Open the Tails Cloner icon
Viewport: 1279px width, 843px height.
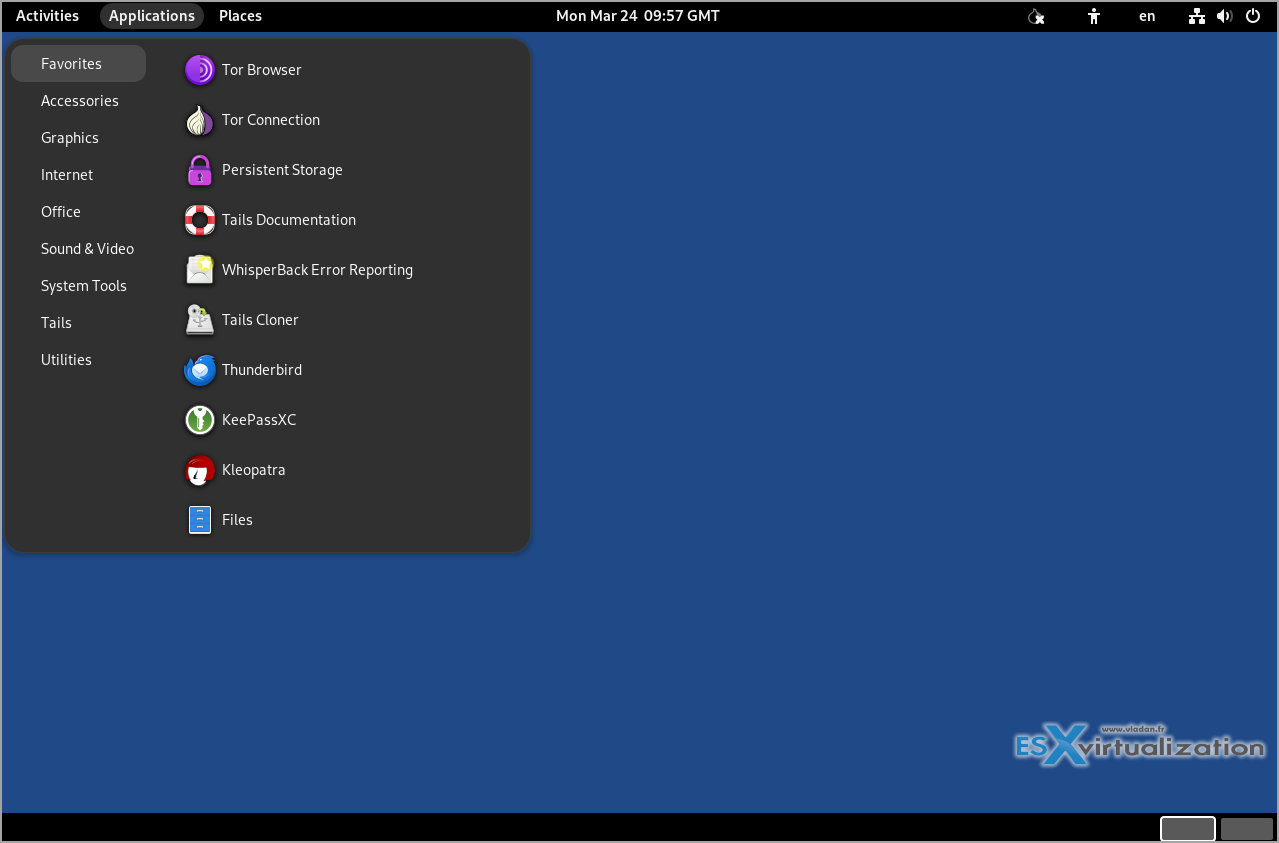click(200, 320)
